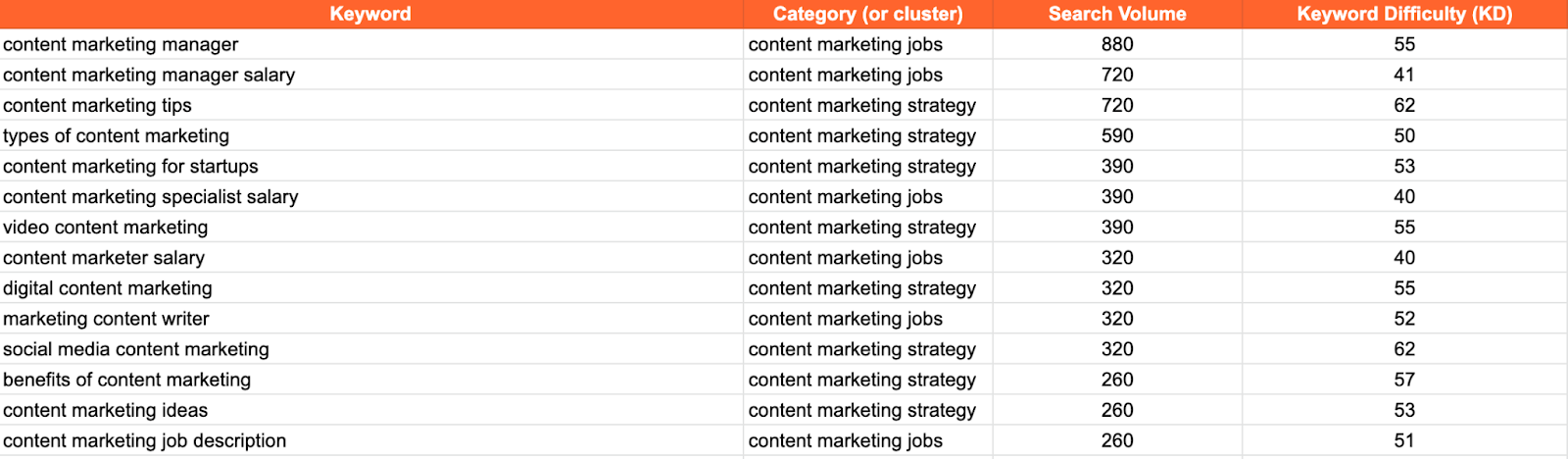
Task: Click the 'marketing content writer' cell
Action: (371, 318)
